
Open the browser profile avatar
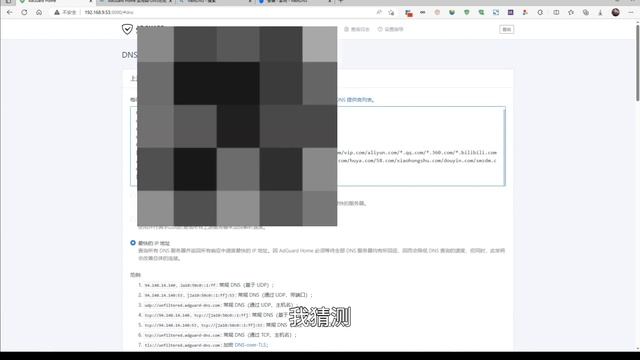[616, 12]
